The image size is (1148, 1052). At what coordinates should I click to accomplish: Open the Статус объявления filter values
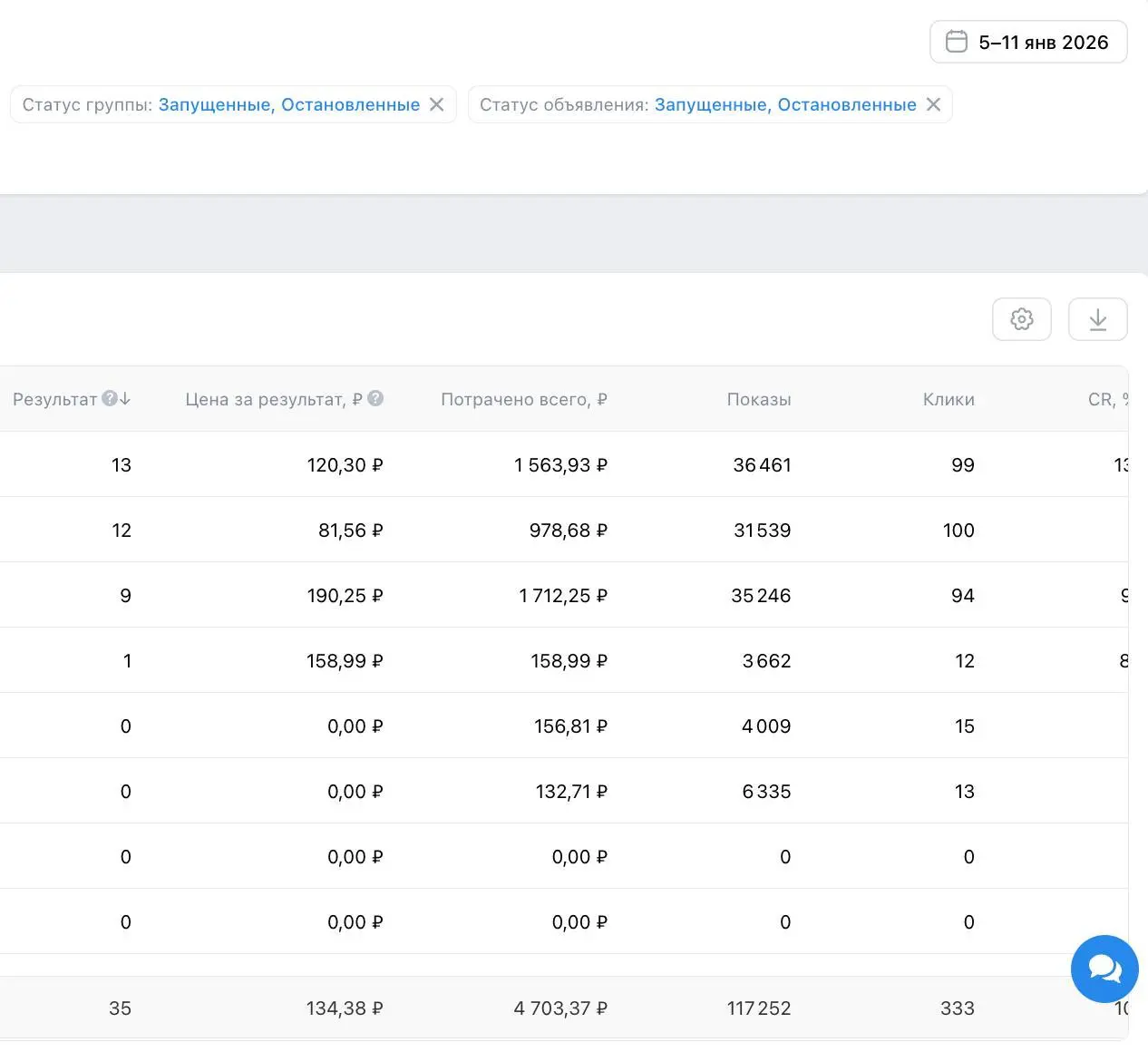785,104
